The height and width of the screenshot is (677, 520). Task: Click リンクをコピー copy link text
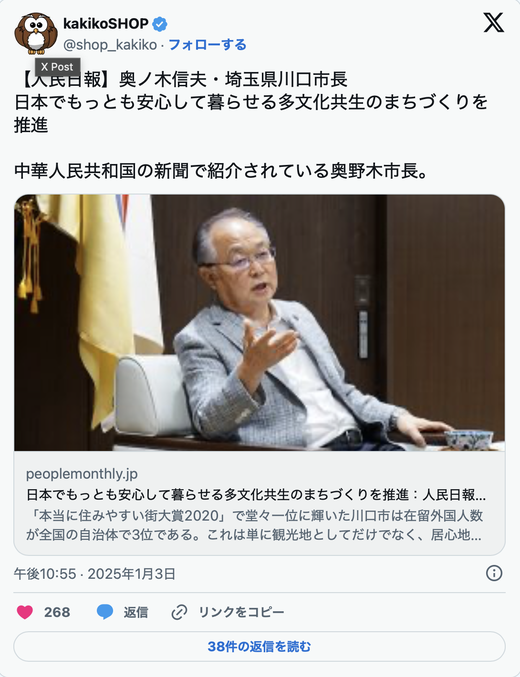tap(241, 612)
